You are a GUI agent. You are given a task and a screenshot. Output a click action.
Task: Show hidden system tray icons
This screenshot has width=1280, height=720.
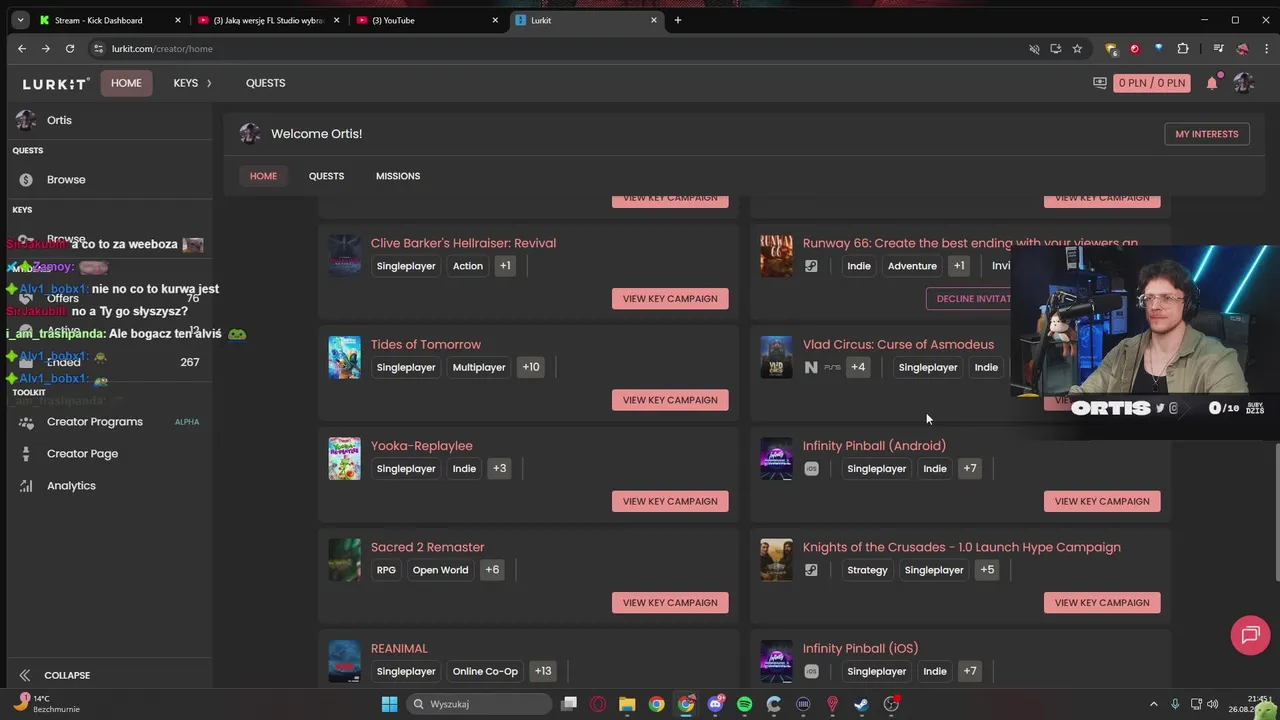click(x=1153, y=704)
